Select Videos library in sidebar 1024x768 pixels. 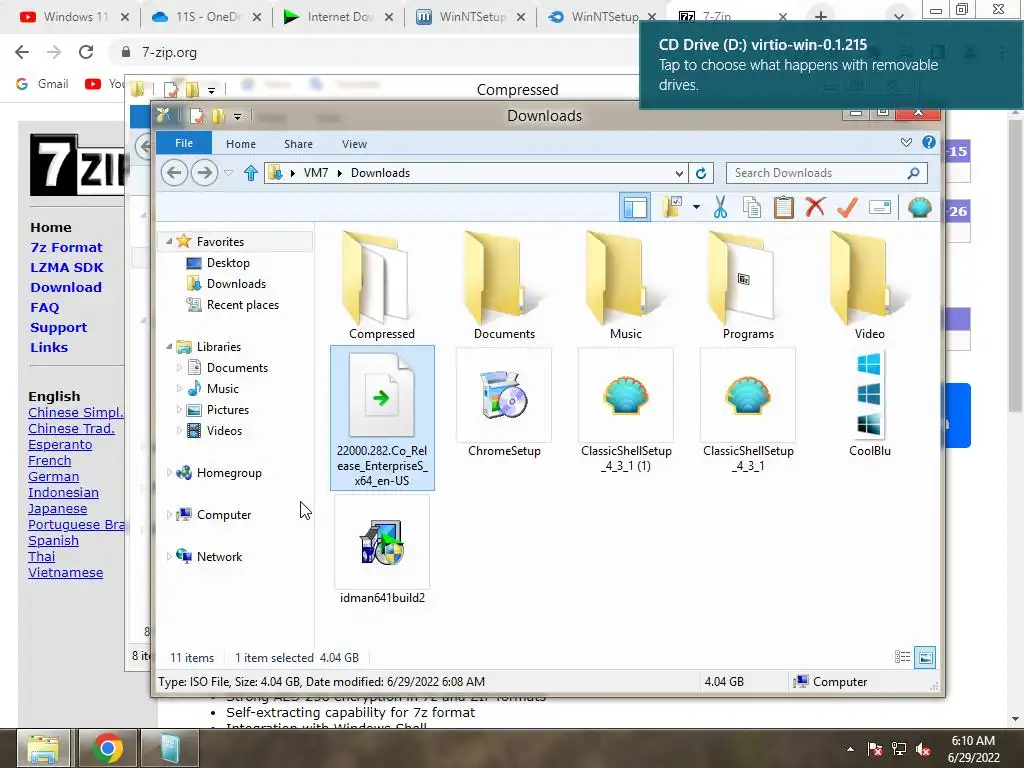[x=224, y=431]
